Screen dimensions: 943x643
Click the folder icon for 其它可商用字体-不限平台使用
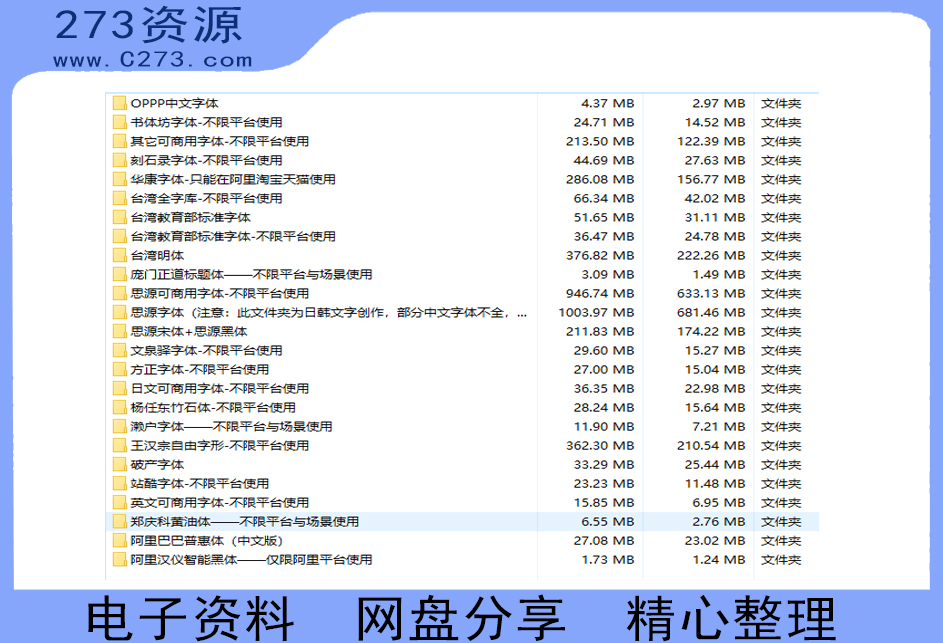(120, 141)
